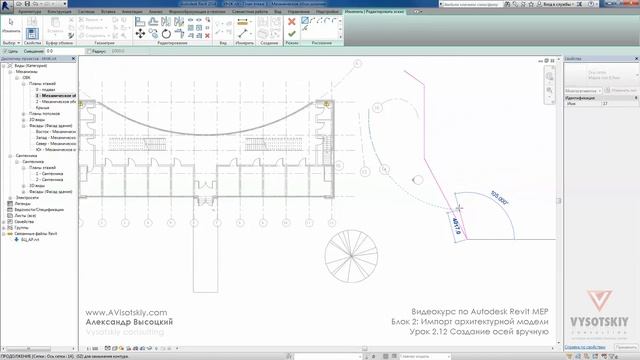Expand the Семейства tree node
This screenshot has width=640, height=360.
(x=4, y=222)
